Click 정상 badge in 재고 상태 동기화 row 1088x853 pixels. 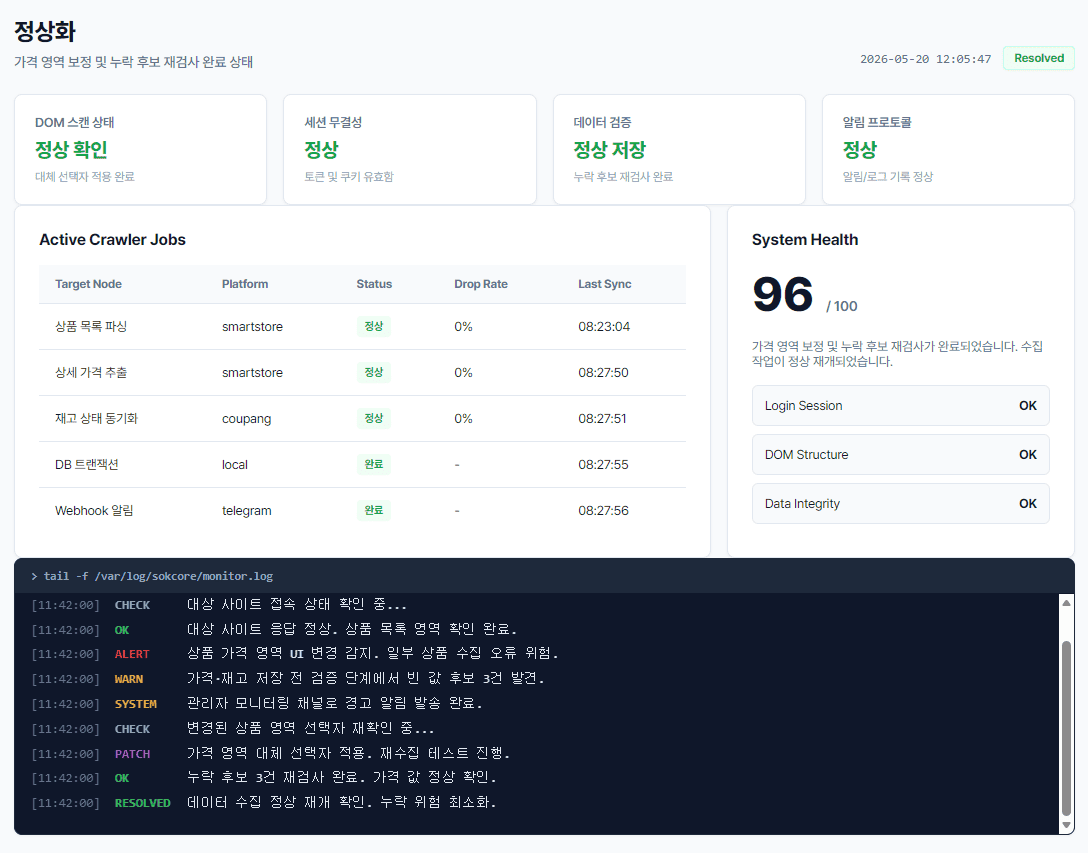pos(373,419)
